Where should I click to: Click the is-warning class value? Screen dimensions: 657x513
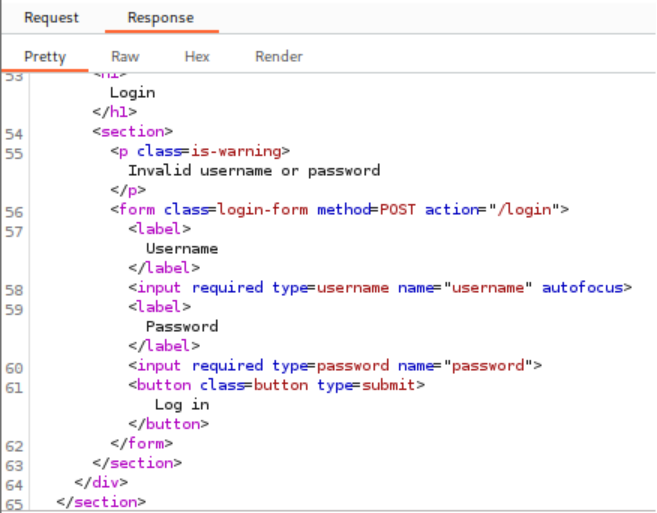250,151
